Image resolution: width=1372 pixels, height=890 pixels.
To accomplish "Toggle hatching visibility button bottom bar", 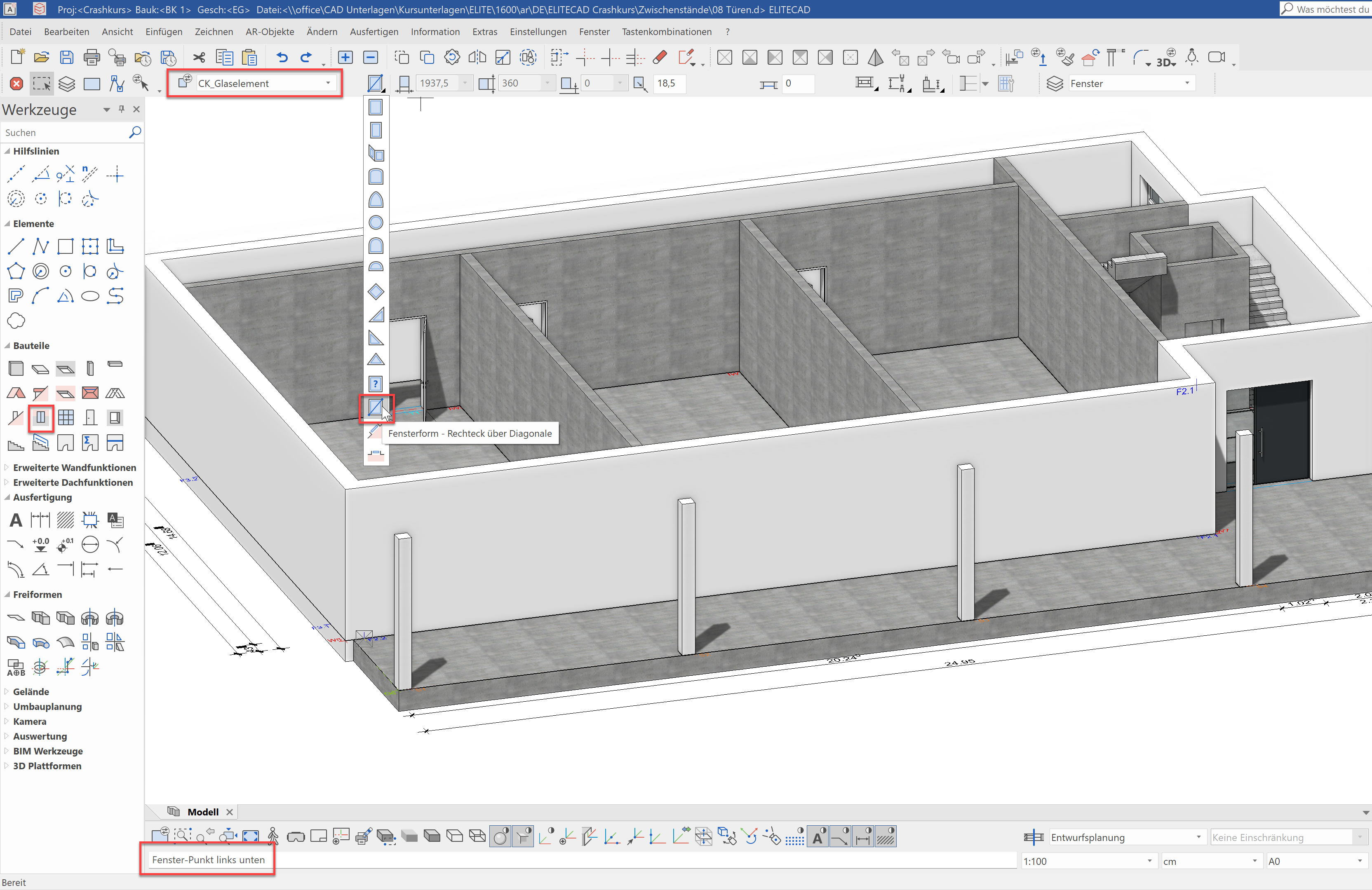I will (886, 836).
